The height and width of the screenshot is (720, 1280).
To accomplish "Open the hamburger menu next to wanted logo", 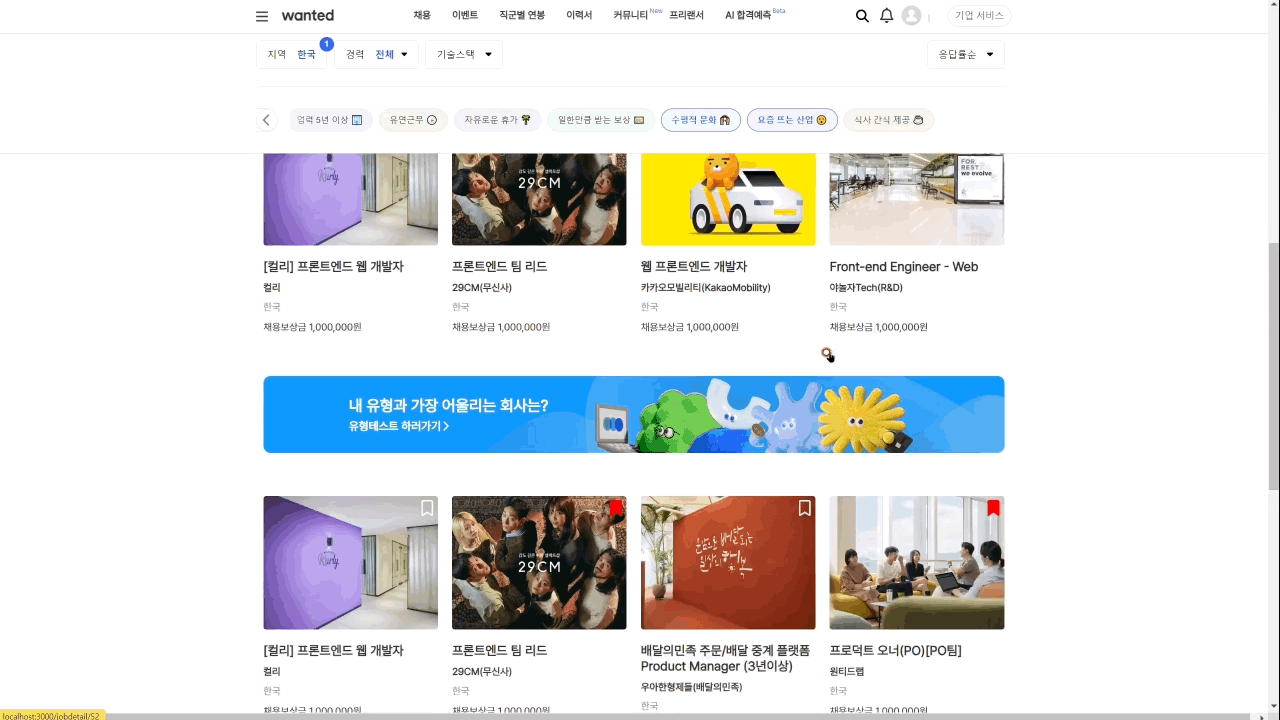I will click(262, 16).
